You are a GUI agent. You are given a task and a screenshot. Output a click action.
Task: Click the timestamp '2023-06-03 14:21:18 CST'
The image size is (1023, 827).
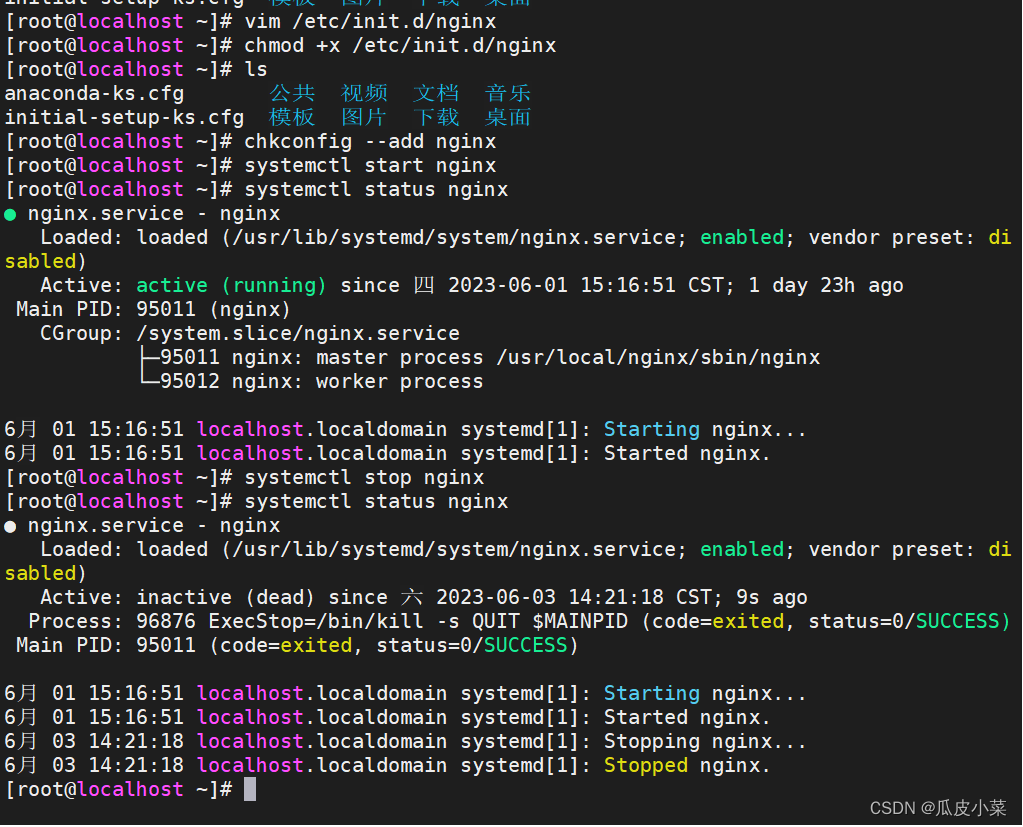[579, 597]
